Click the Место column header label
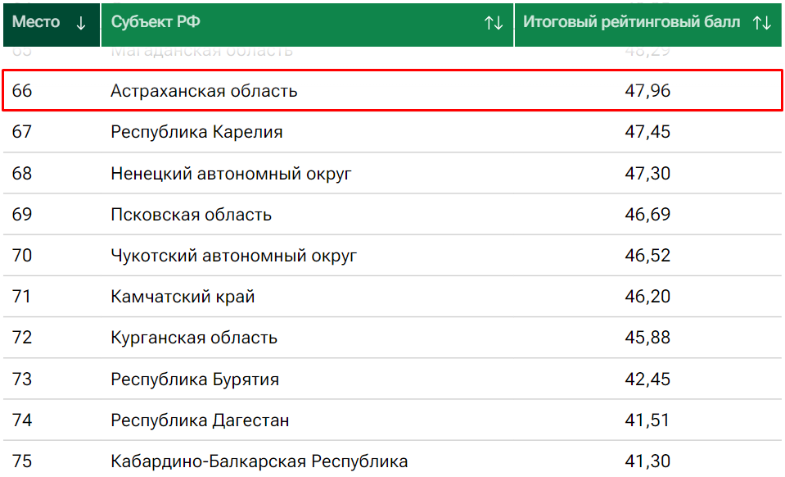The image size is (785, 477). [36, 22]
